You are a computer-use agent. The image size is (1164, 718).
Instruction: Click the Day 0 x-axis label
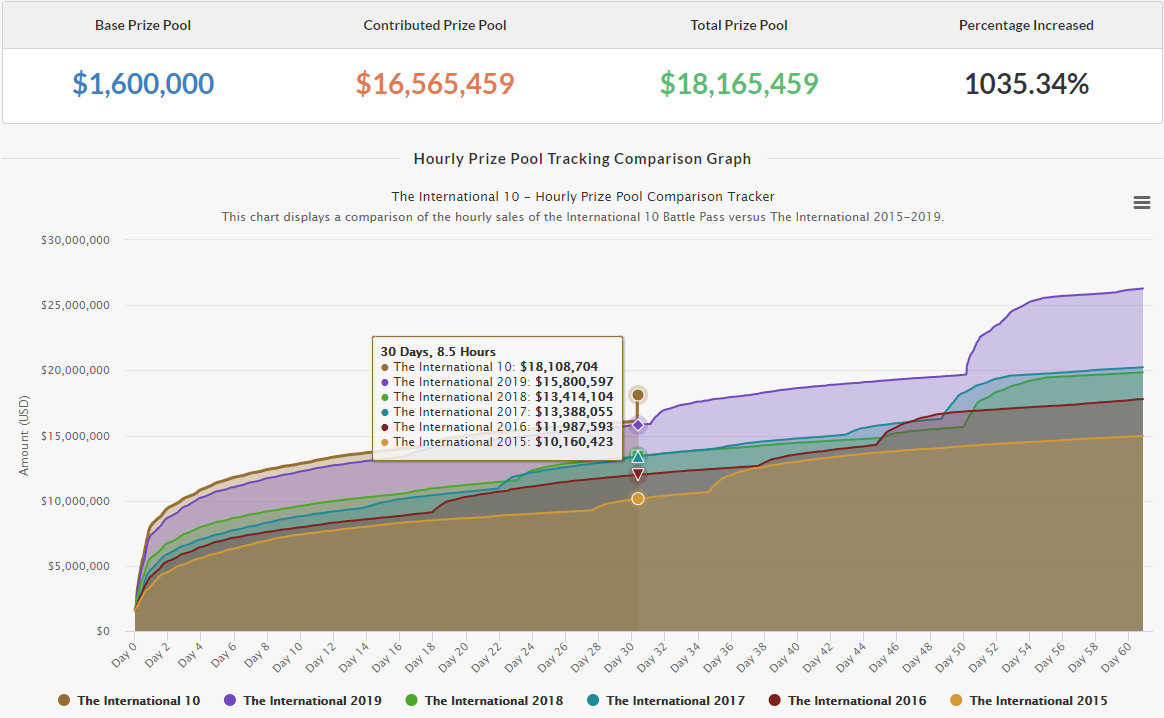[124, 654]
